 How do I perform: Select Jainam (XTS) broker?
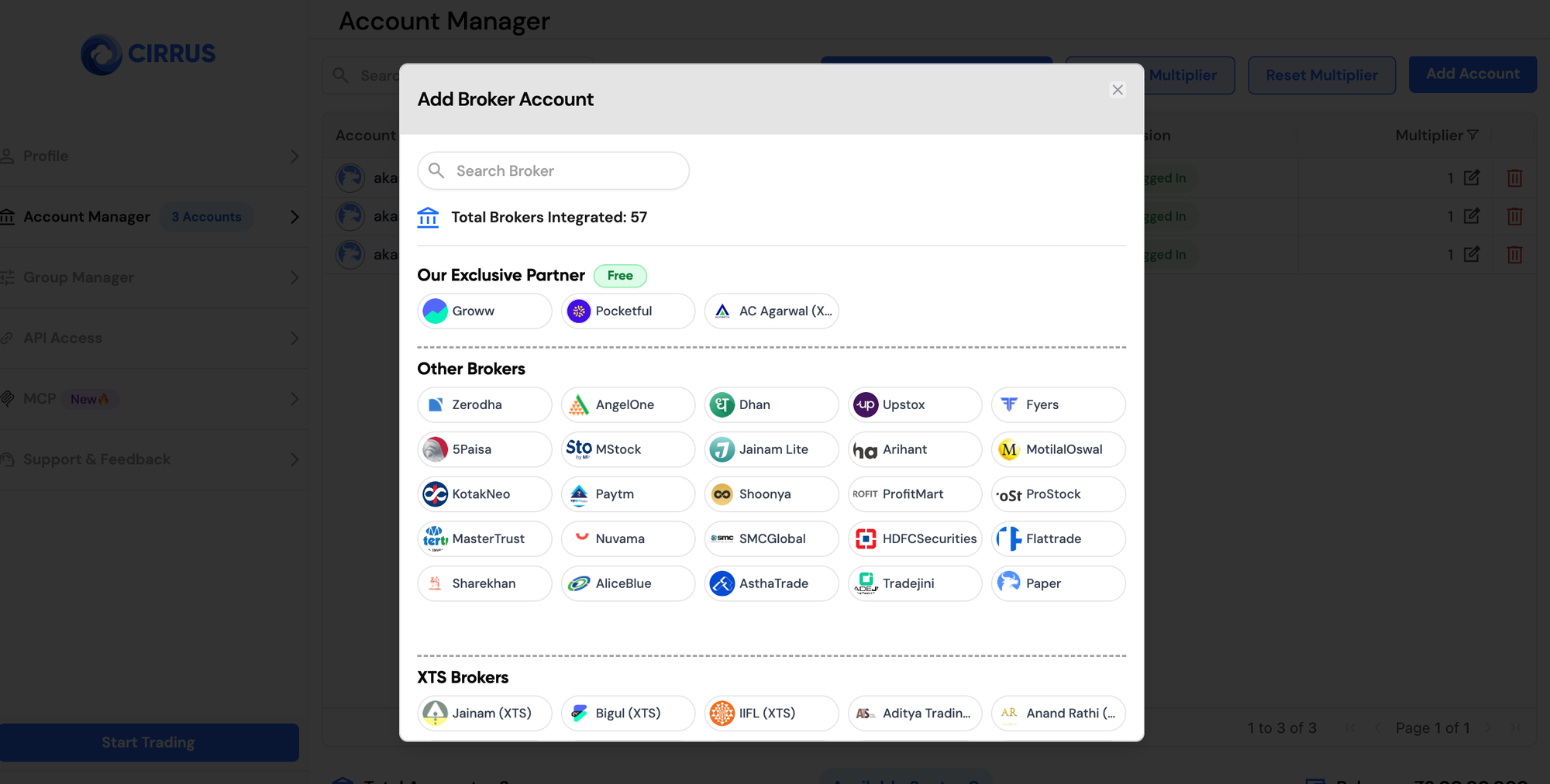point(484,713)
